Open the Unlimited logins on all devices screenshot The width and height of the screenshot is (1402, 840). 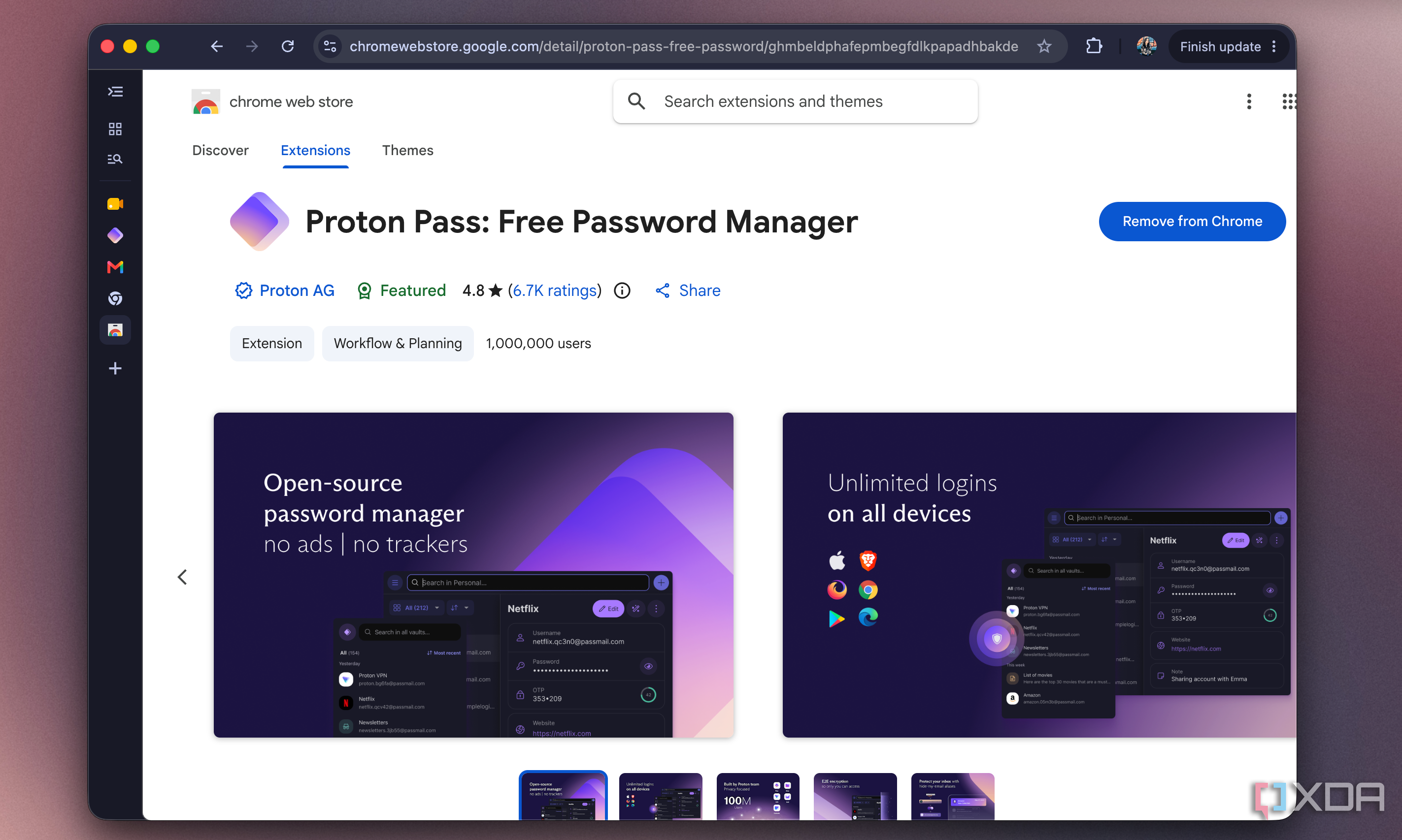click(x=1039, y=575)
